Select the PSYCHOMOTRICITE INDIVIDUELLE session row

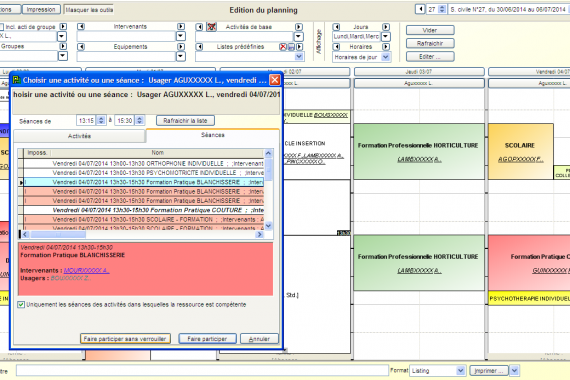(144, 173)
